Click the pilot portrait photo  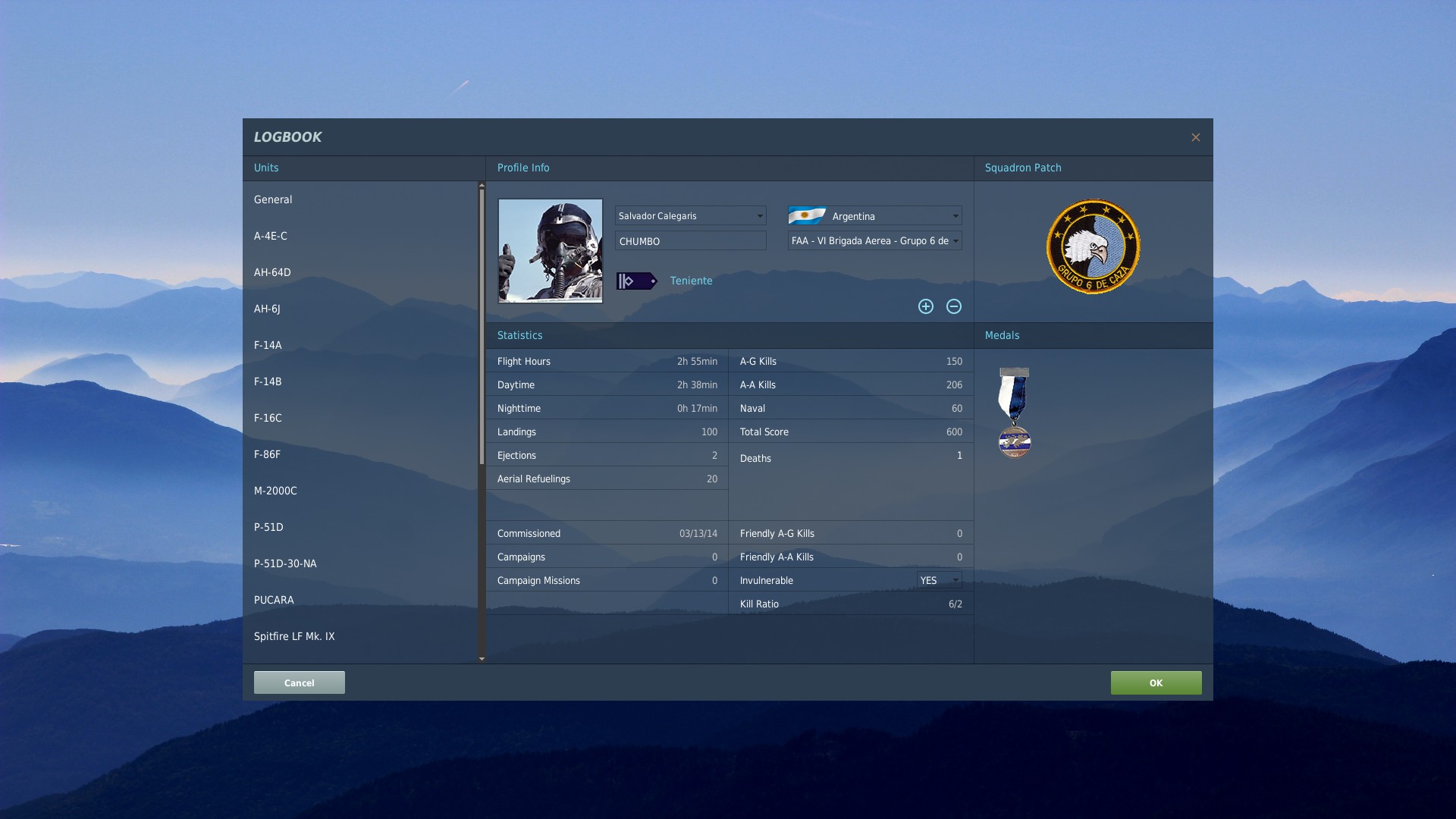coord(550,251)
